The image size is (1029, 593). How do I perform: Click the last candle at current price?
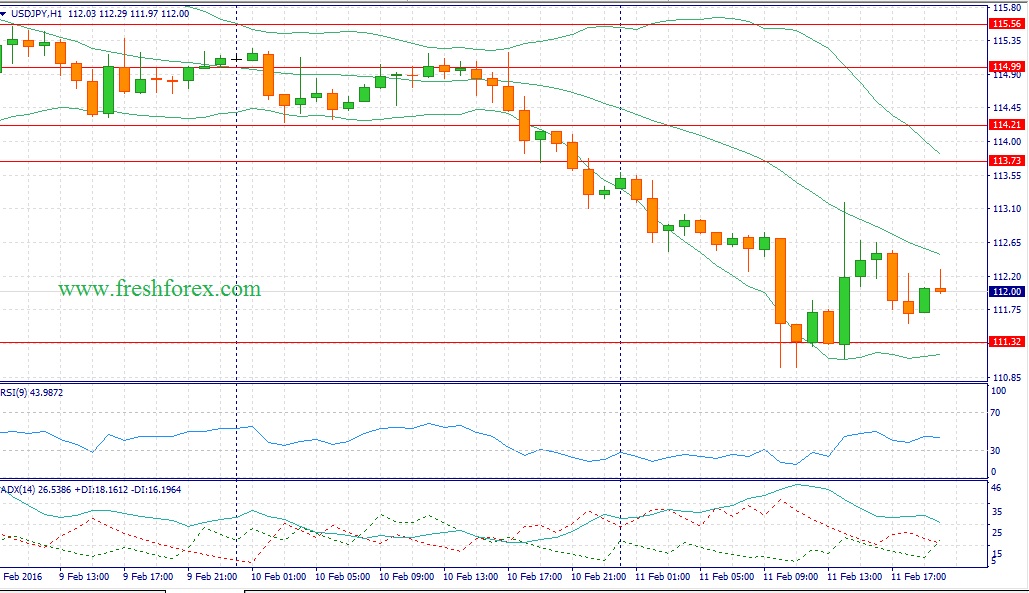(940, 289)
